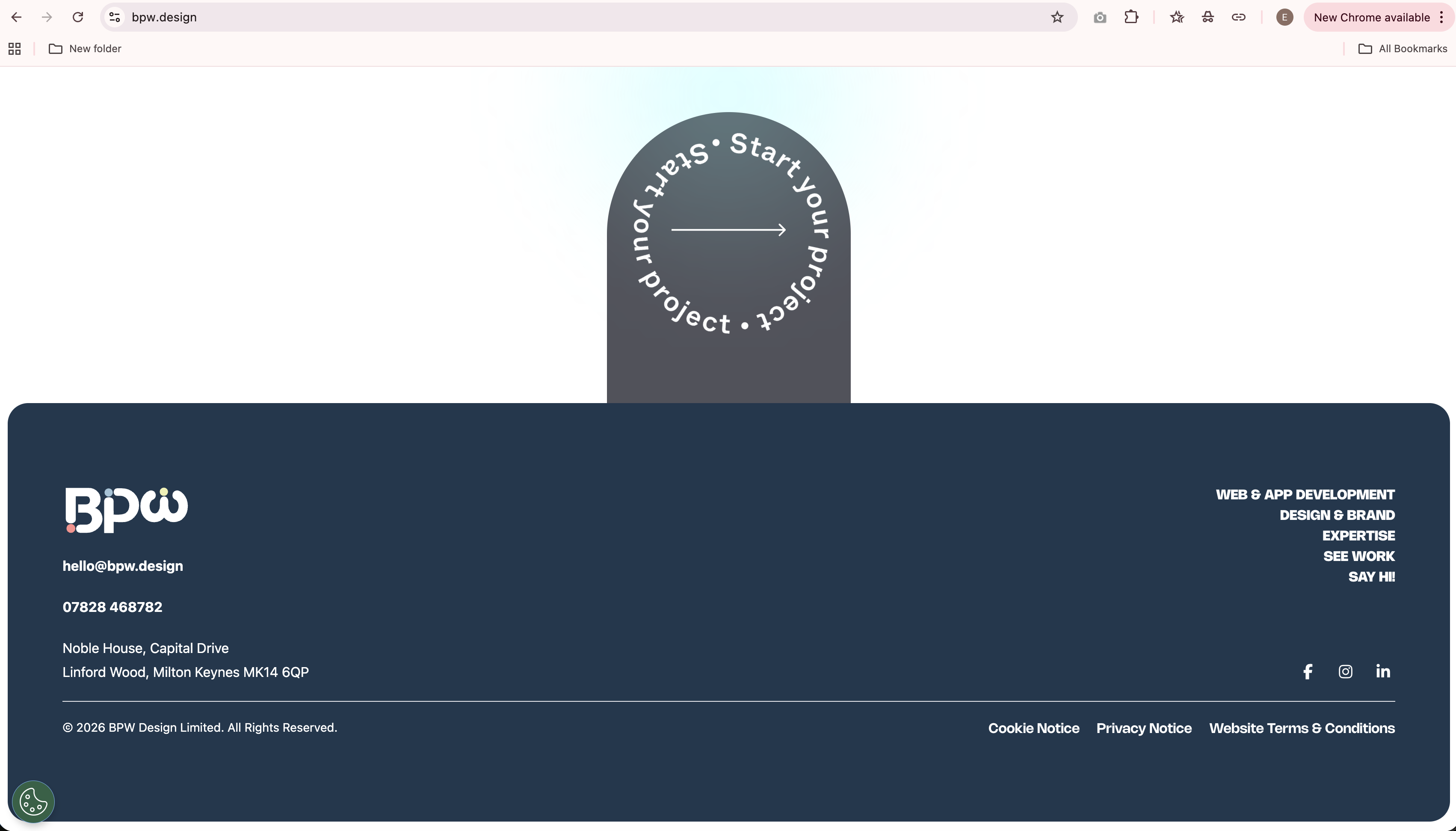Open the Instagram social link
This screenshot has height=831, width=1456.
click(1345, 671)
